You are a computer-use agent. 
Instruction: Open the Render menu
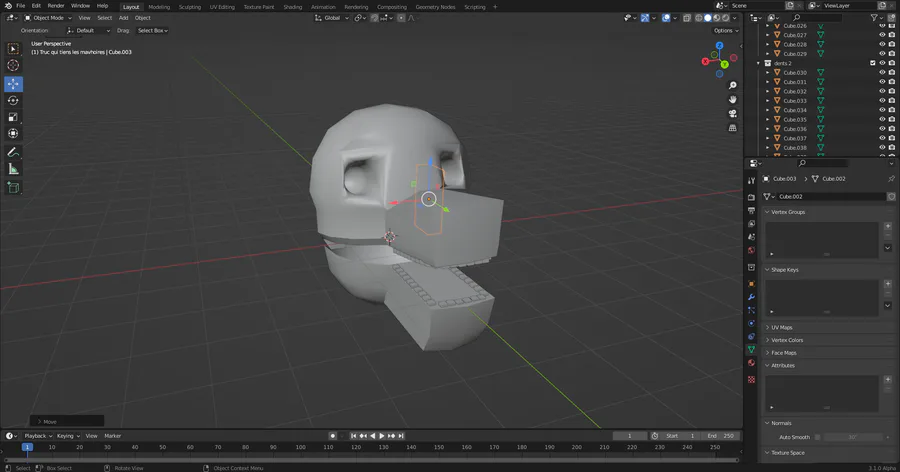point(54,6)
